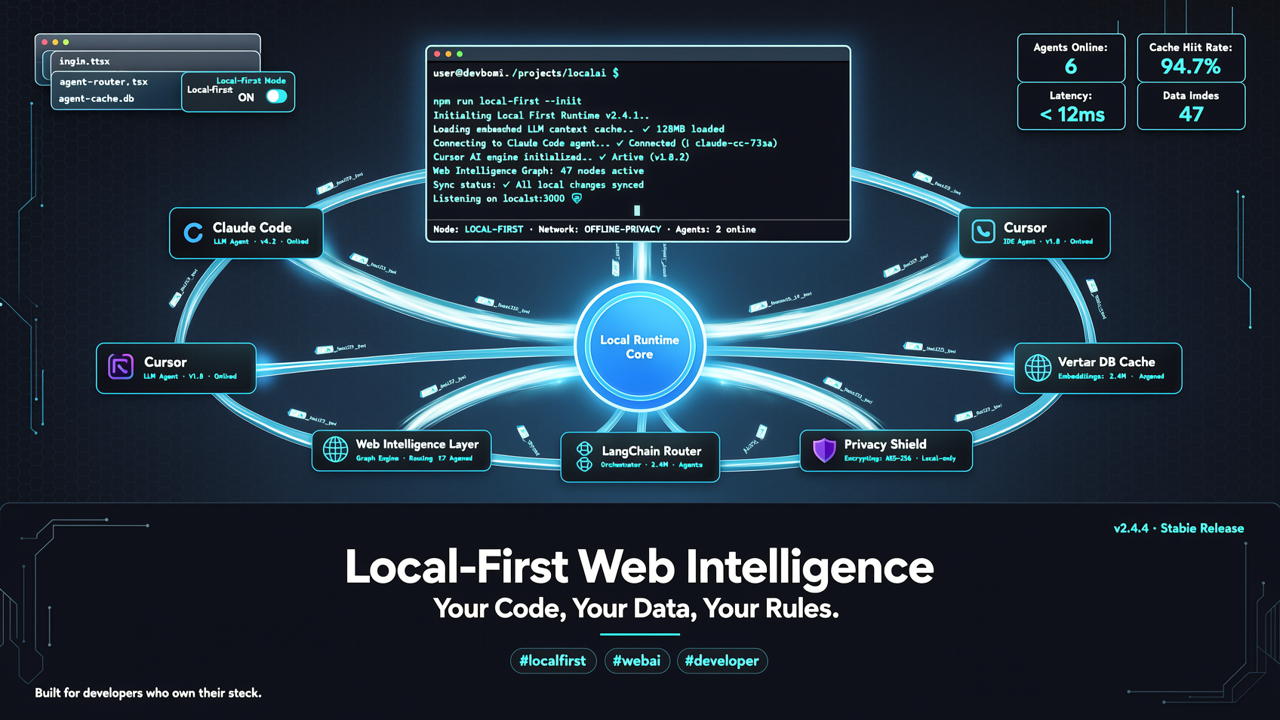Click the Claude Code card title
1280x720 pixels.
[252, 228]
